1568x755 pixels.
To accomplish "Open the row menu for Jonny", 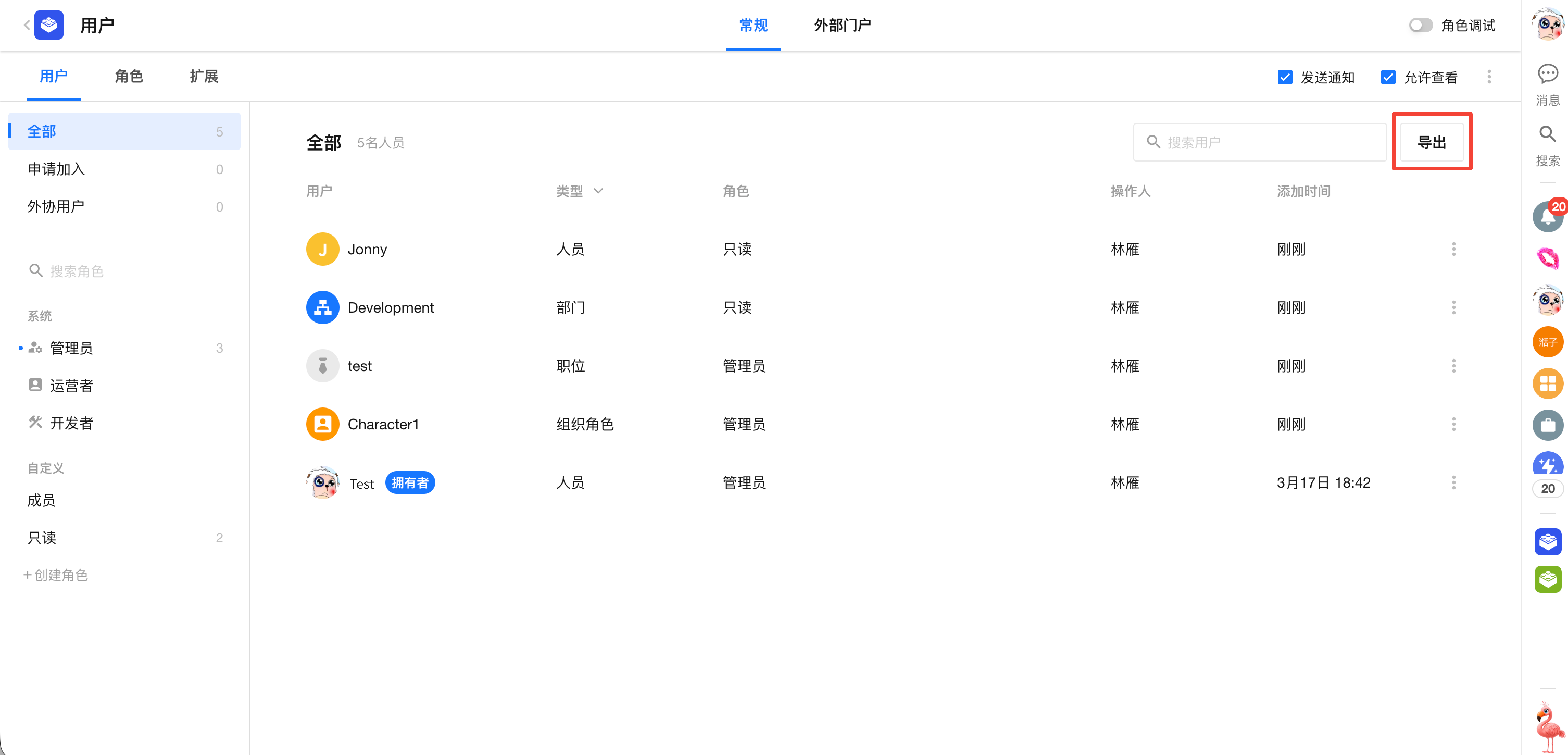I will tap(1454, 249).
